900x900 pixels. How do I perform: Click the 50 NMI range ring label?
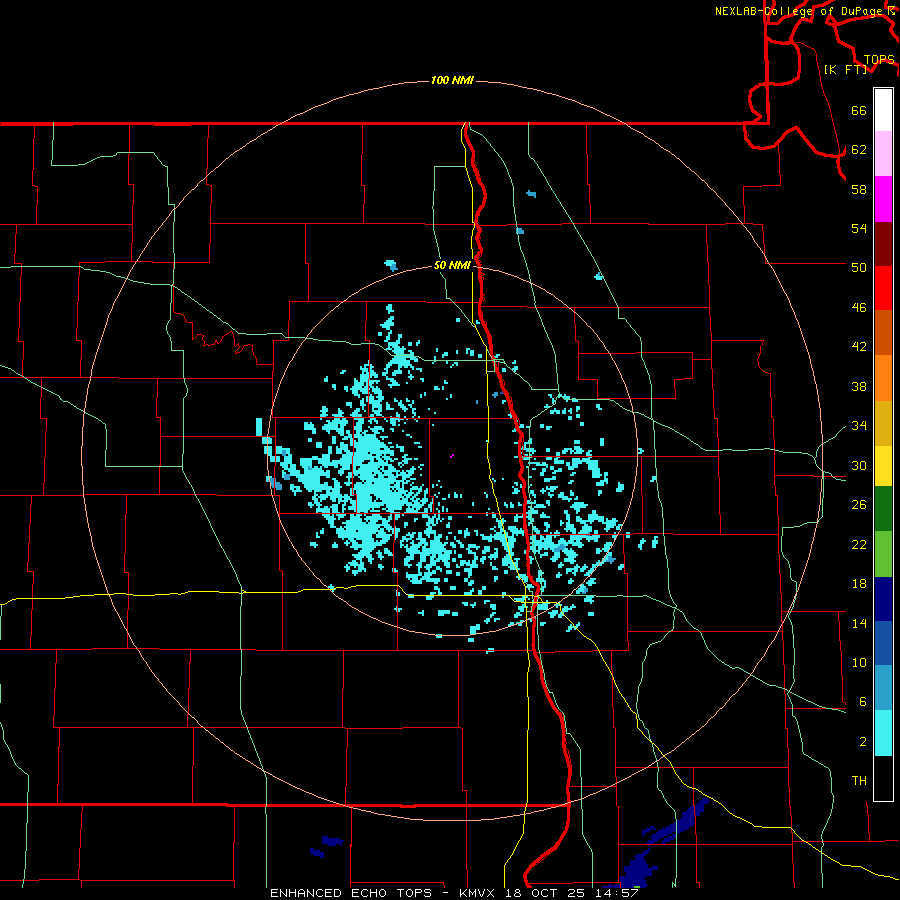[x=452, y=265]
